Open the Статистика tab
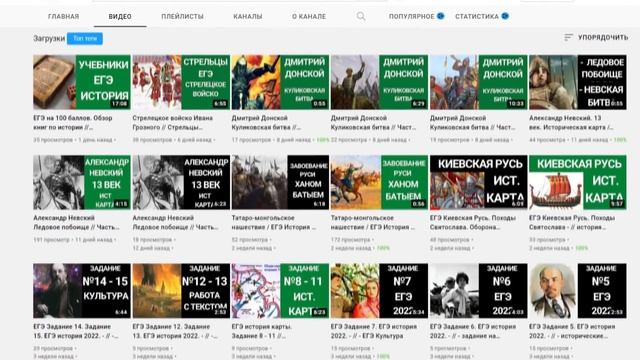Image resolution: width=640 pixels, height=360 pixels. [477, 16]
